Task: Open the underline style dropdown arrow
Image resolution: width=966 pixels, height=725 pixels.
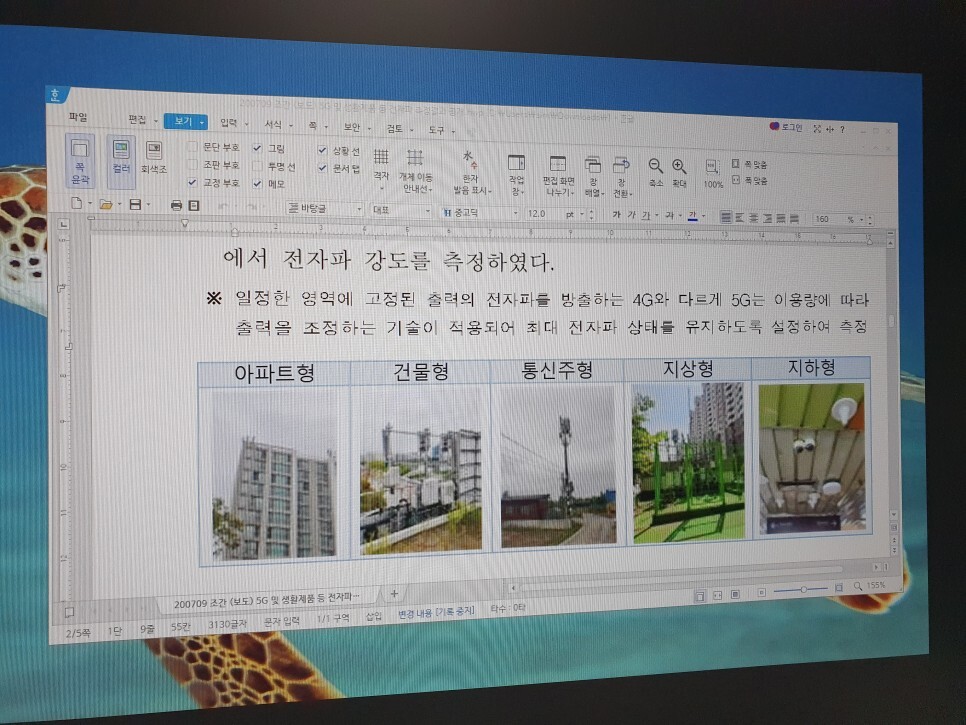Action: point(657,216)
